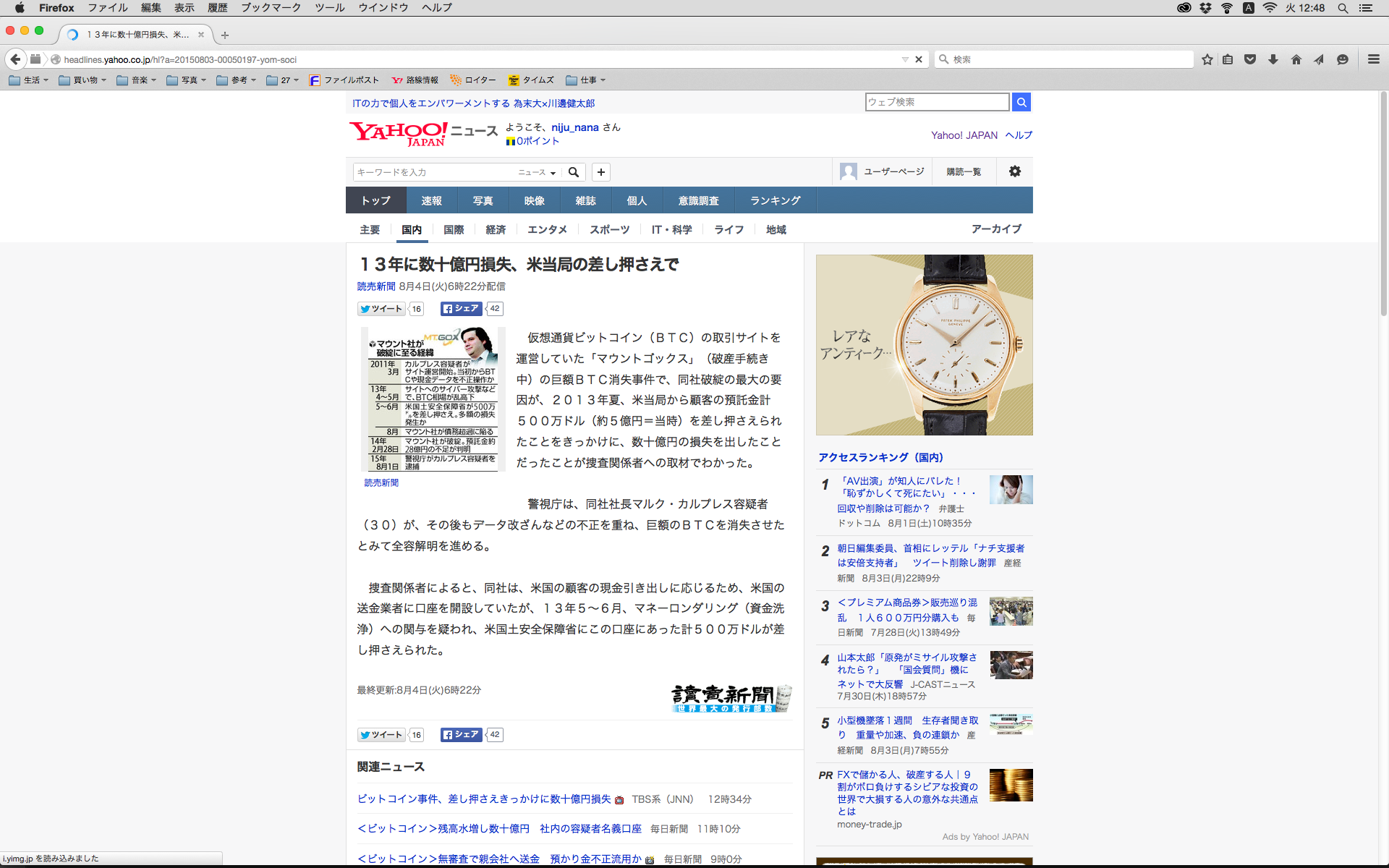The height and width of the screenshot is (868, 1389).
Task: Click the top ツイート button
Action: [x=381, y=309]
